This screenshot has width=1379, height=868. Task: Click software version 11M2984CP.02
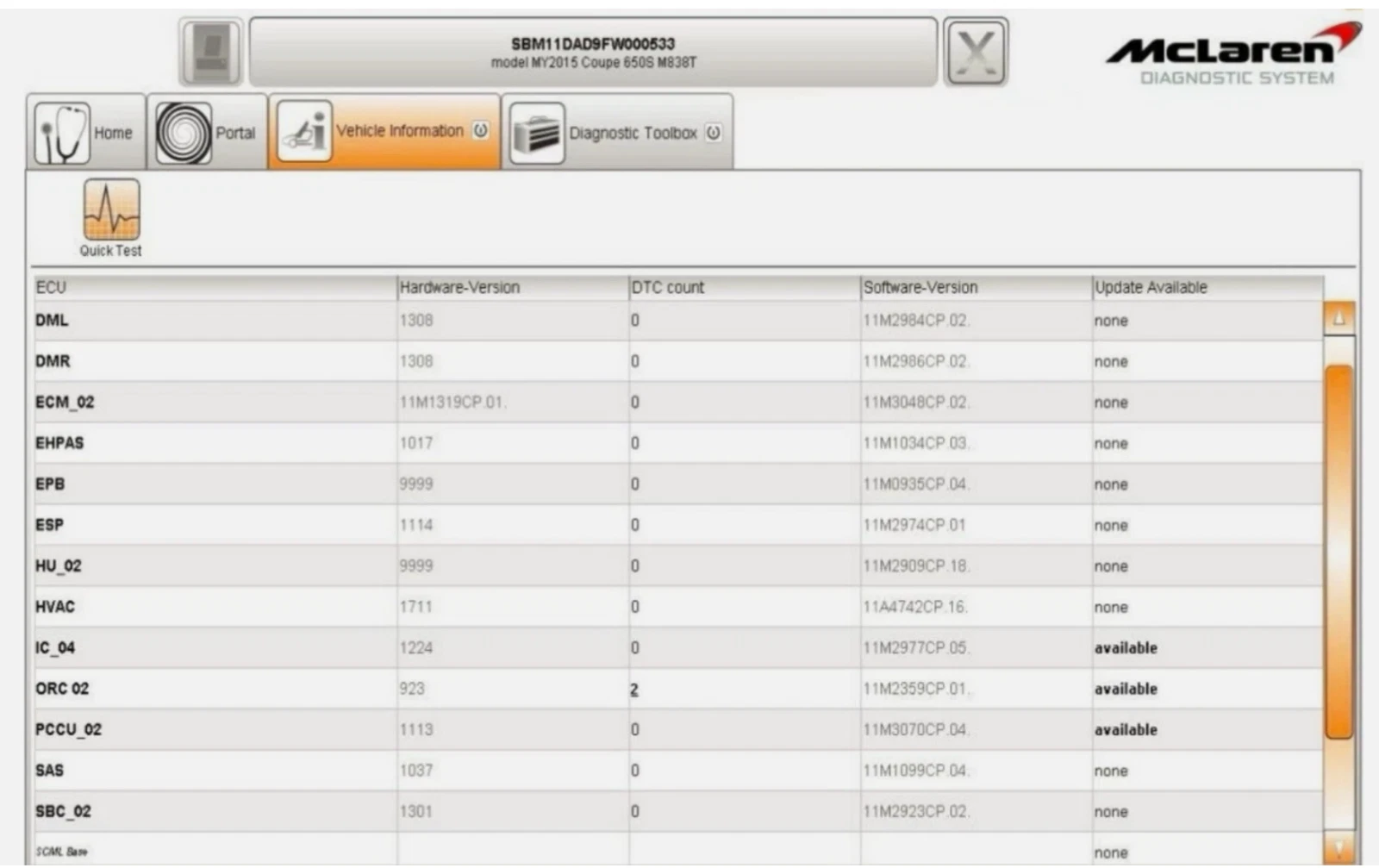pos(916,321)
